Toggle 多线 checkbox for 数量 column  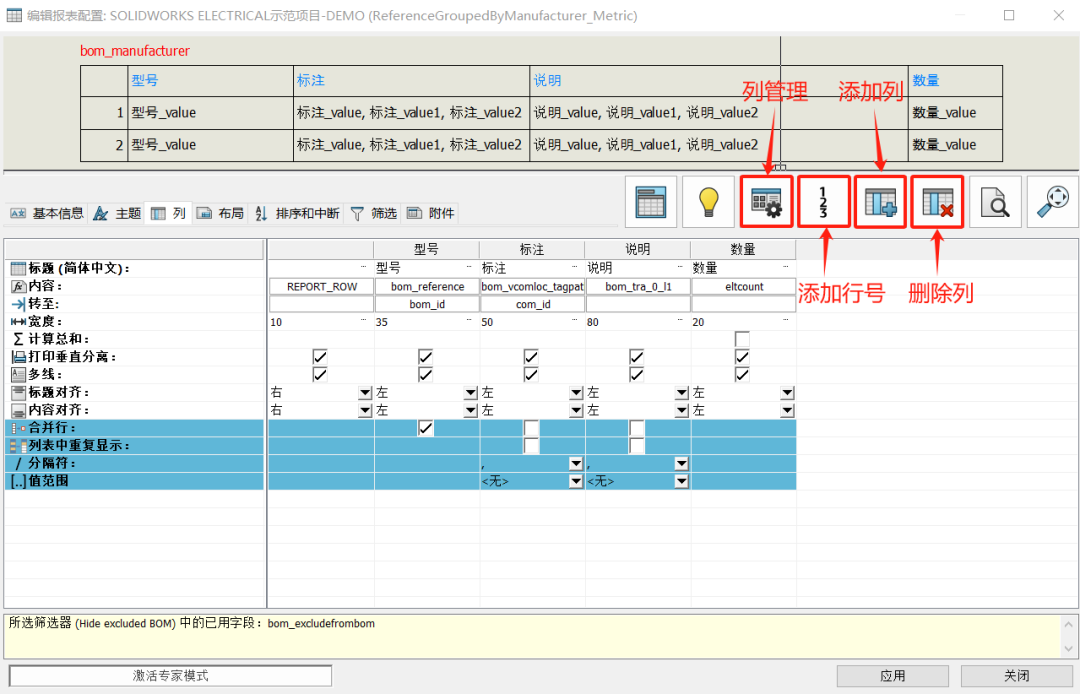742,375
